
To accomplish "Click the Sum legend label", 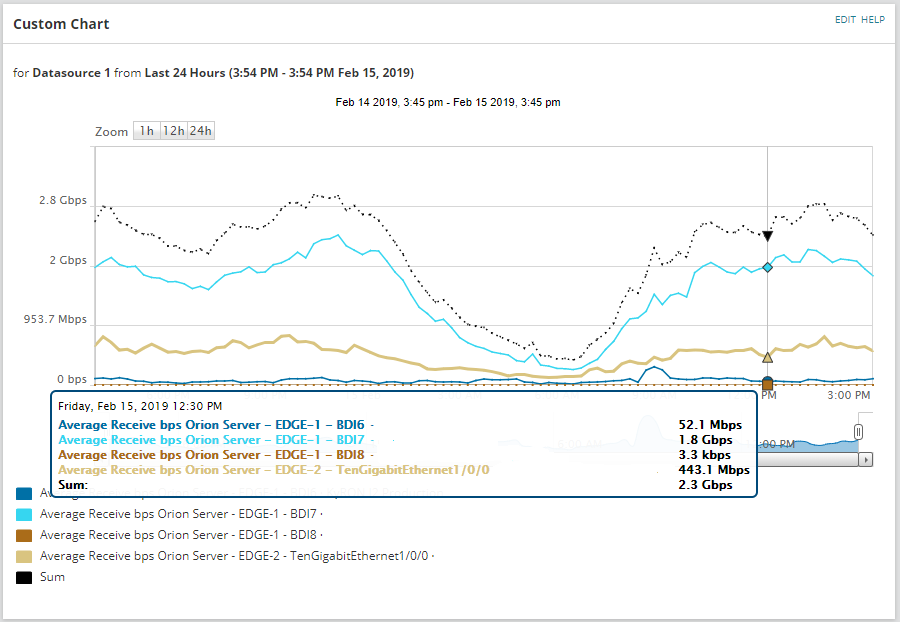I will coord(52,577).
